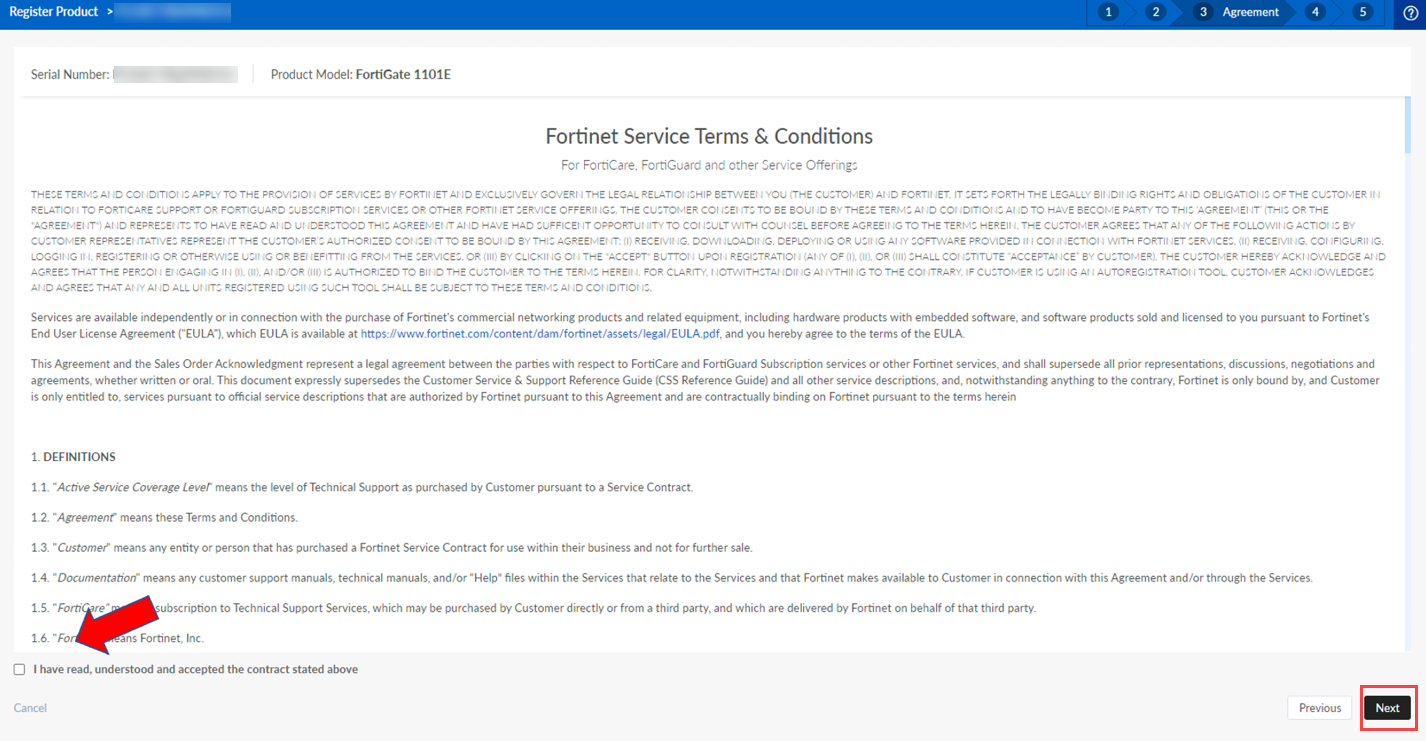Click the acceptance checkbox label text
The width and height of the screenshot is (1426, 741).
coord(194,668)
